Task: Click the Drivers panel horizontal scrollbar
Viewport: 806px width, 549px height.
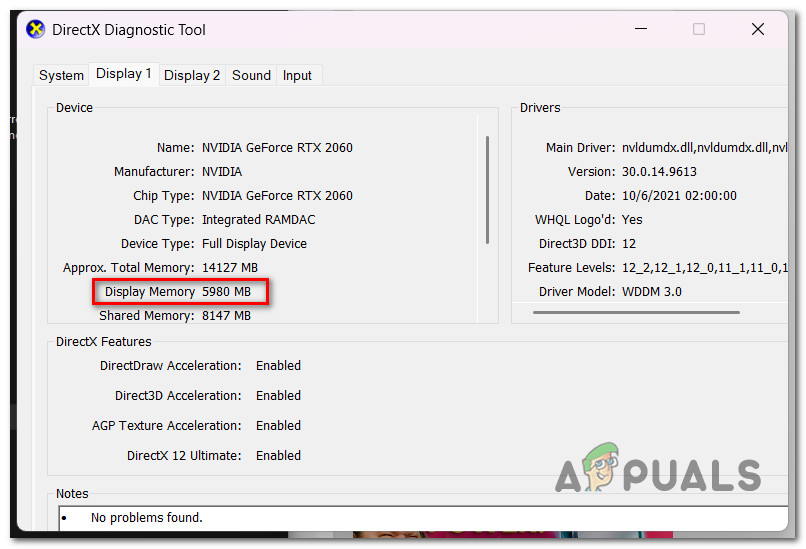Action: [x=636, y=312]
